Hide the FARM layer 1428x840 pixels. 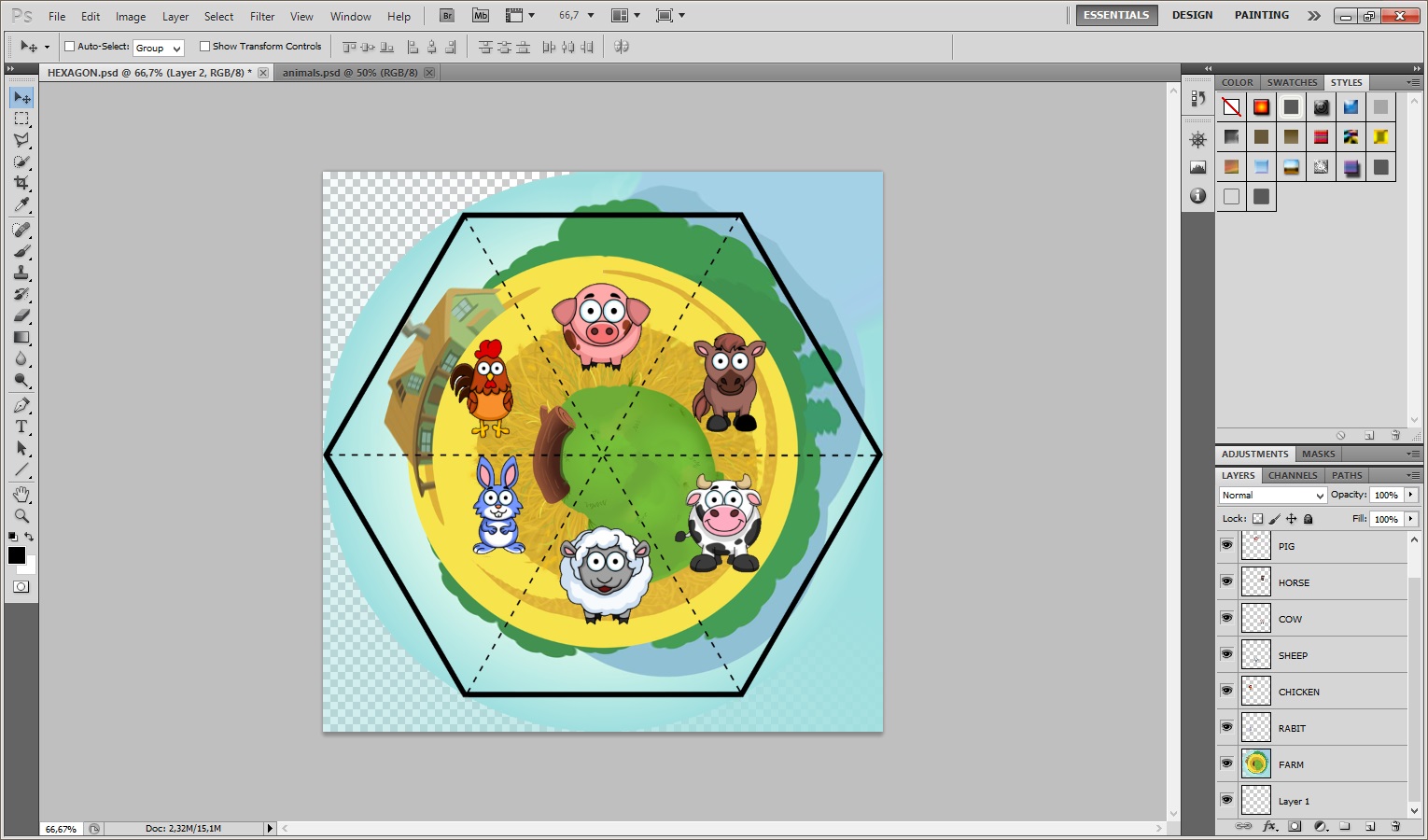coord(1226,763)
